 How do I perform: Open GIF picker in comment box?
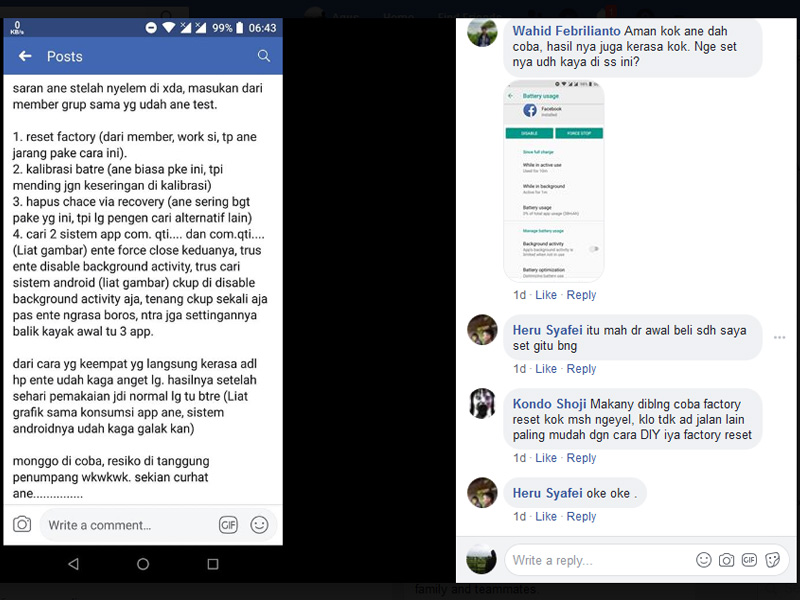(228, 525)
